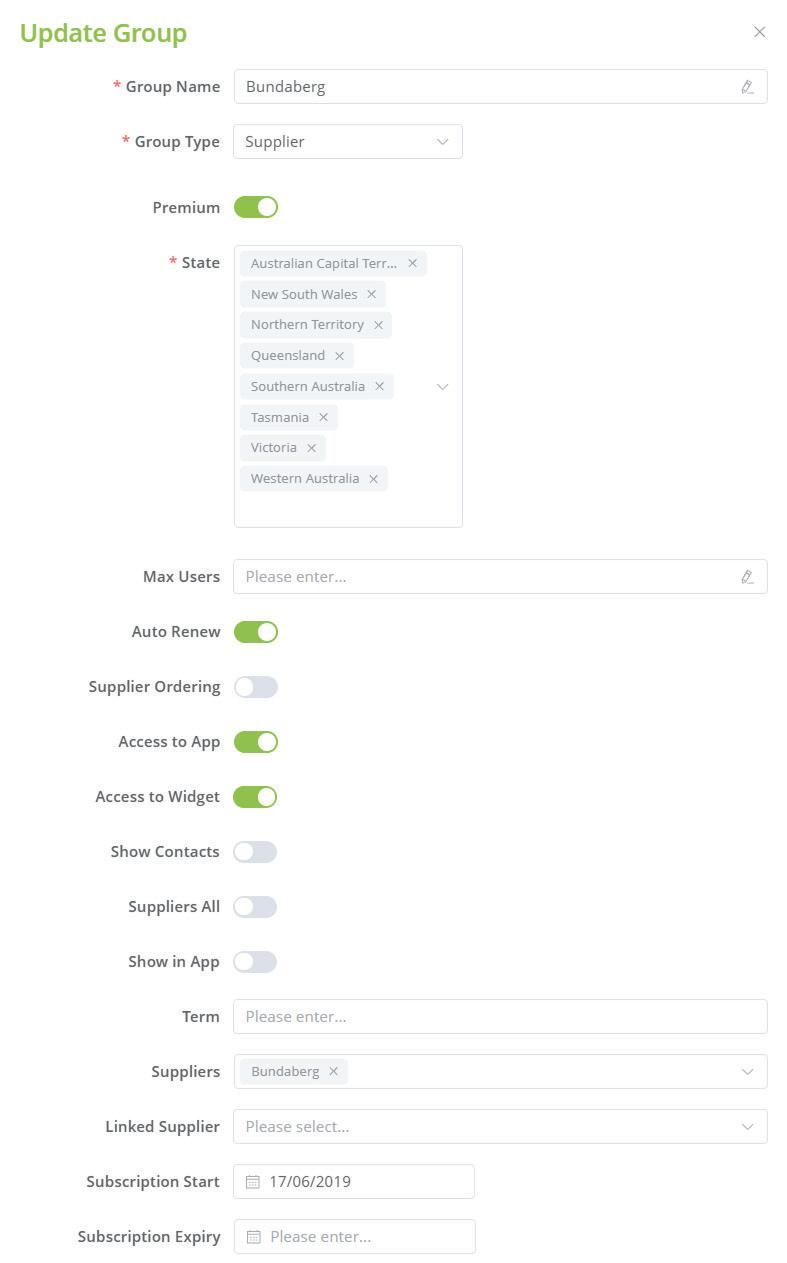The width and height of the screenshot is (787, 1263).
Task: Click the edit icon in Group Name
Action: click(747, 87)
